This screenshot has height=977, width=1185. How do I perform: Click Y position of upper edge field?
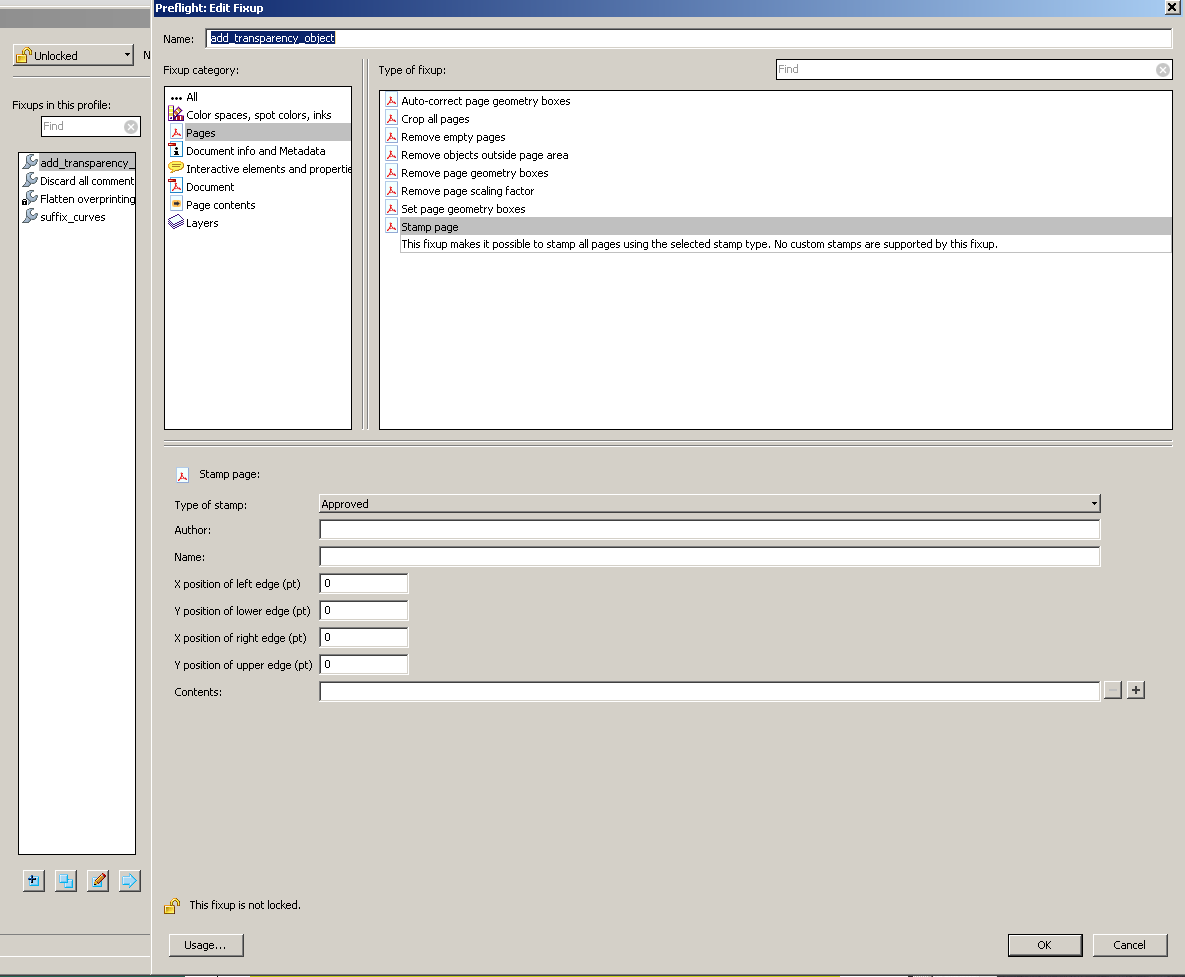[x=364, y=665]
